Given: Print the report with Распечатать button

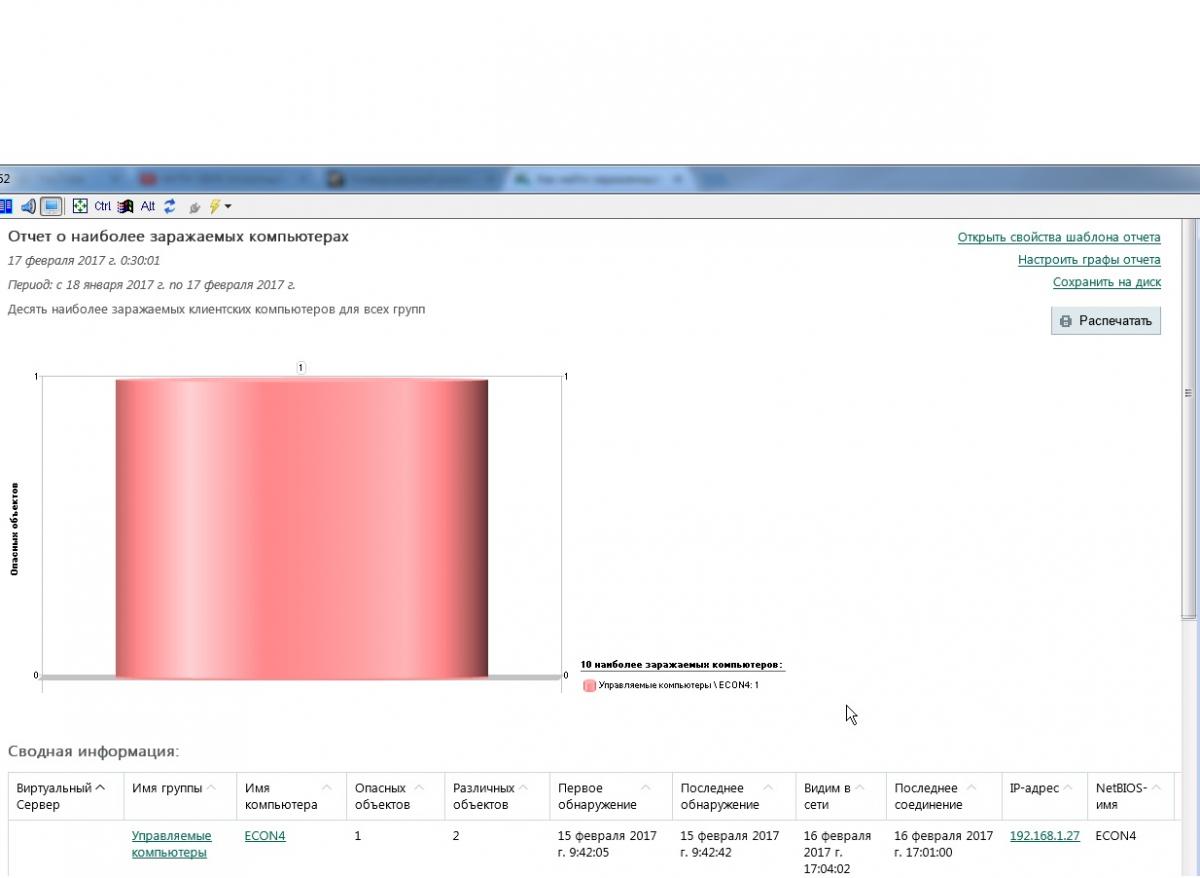Looking at the screenshot, I should pos(1106,321).
